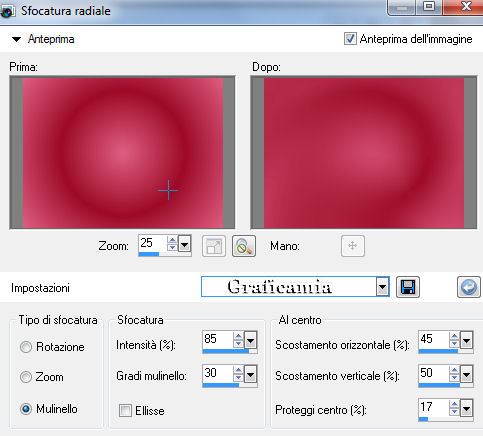Image resolution: width=483 pixels, height=436 pixels.
Task: Increase Gradi mulinello with the up arrow
Action: coord(238,369)
